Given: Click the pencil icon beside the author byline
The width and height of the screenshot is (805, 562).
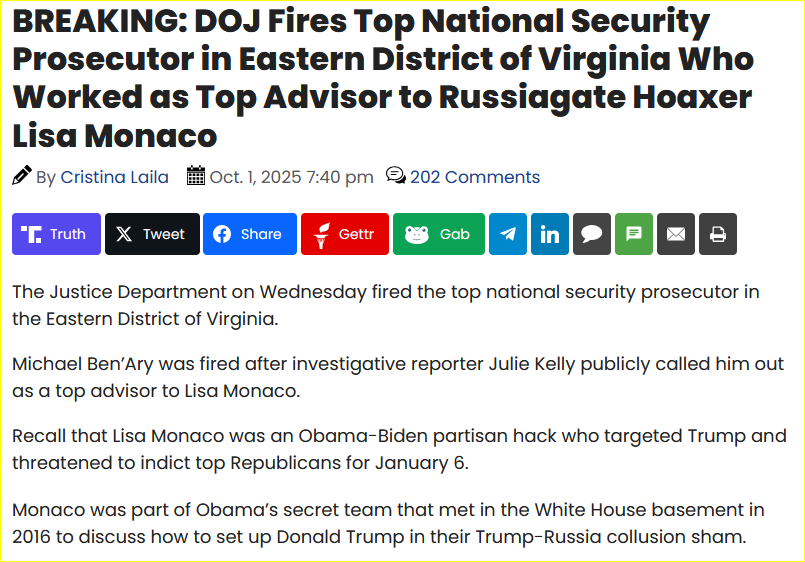Looking at the screenshot, I should pyautogui.click(x=22, y=176).
